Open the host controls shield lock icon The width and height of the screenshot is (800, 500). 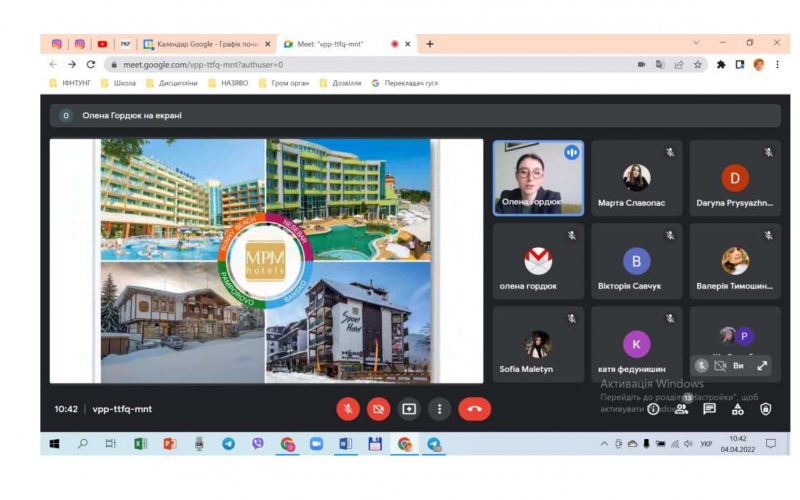click(x=766, y=409)
